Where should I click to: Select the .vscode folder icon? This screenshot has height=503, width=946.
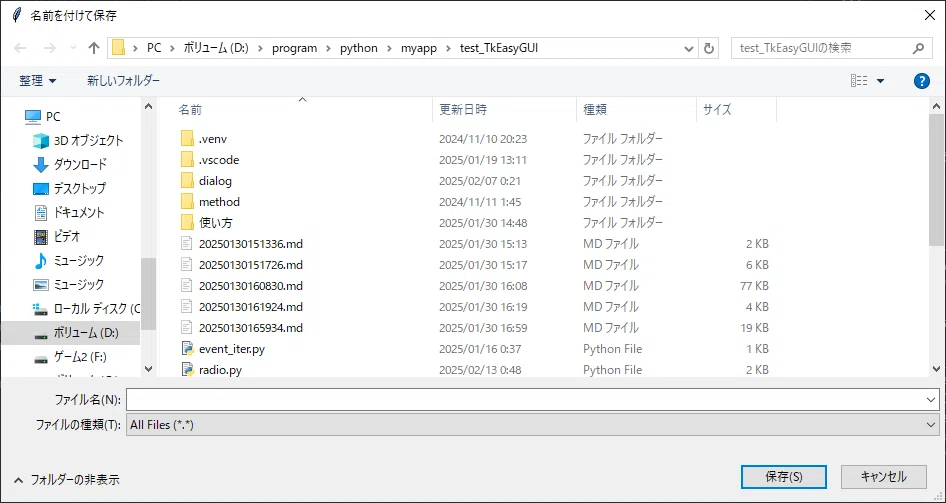click(188, 160)
